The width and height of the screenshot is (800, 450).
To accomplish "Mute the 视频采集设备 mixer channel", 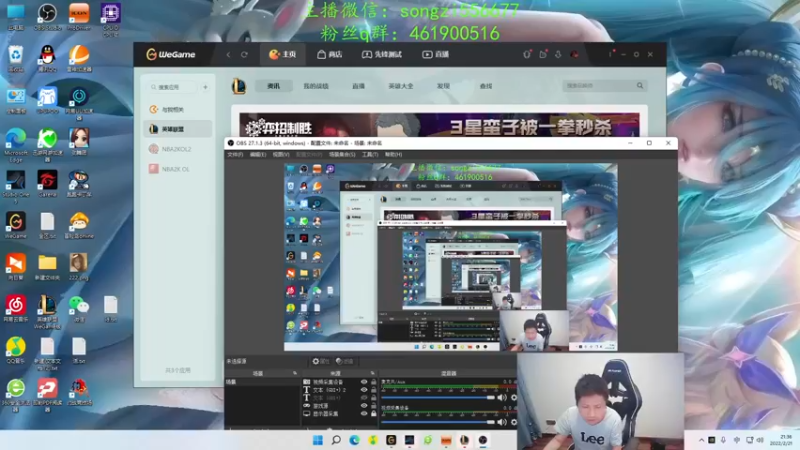I will [502, 422].
